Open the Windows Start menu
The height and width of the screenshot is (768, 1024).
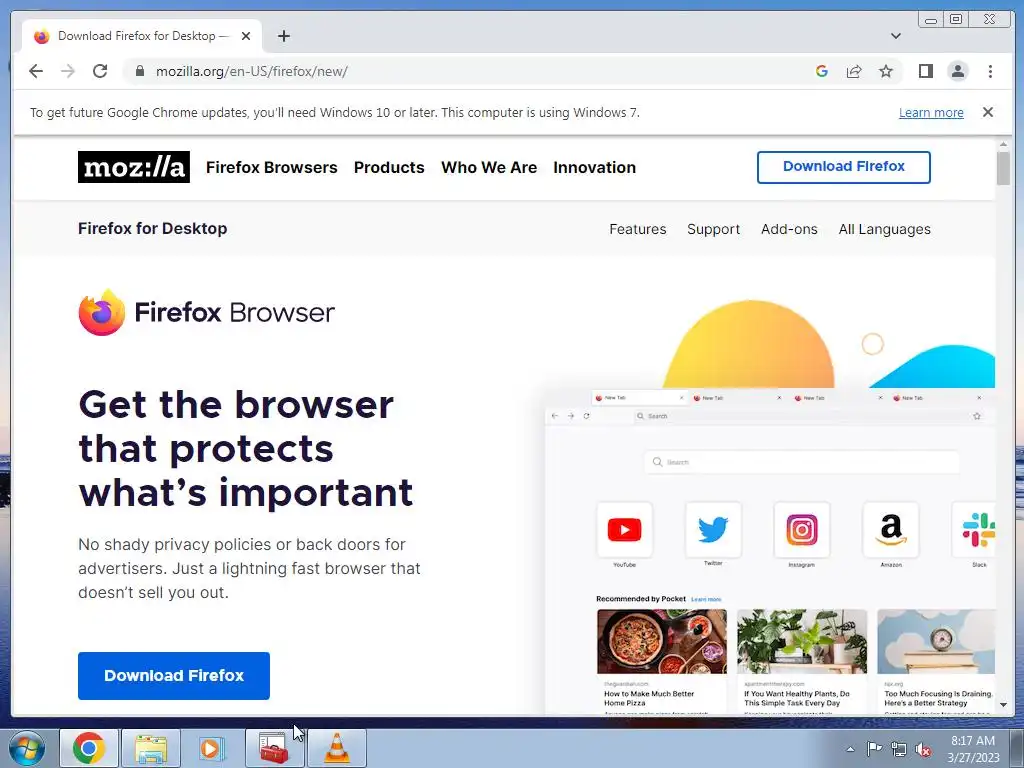pyautogui.click(x=27, y=748)
